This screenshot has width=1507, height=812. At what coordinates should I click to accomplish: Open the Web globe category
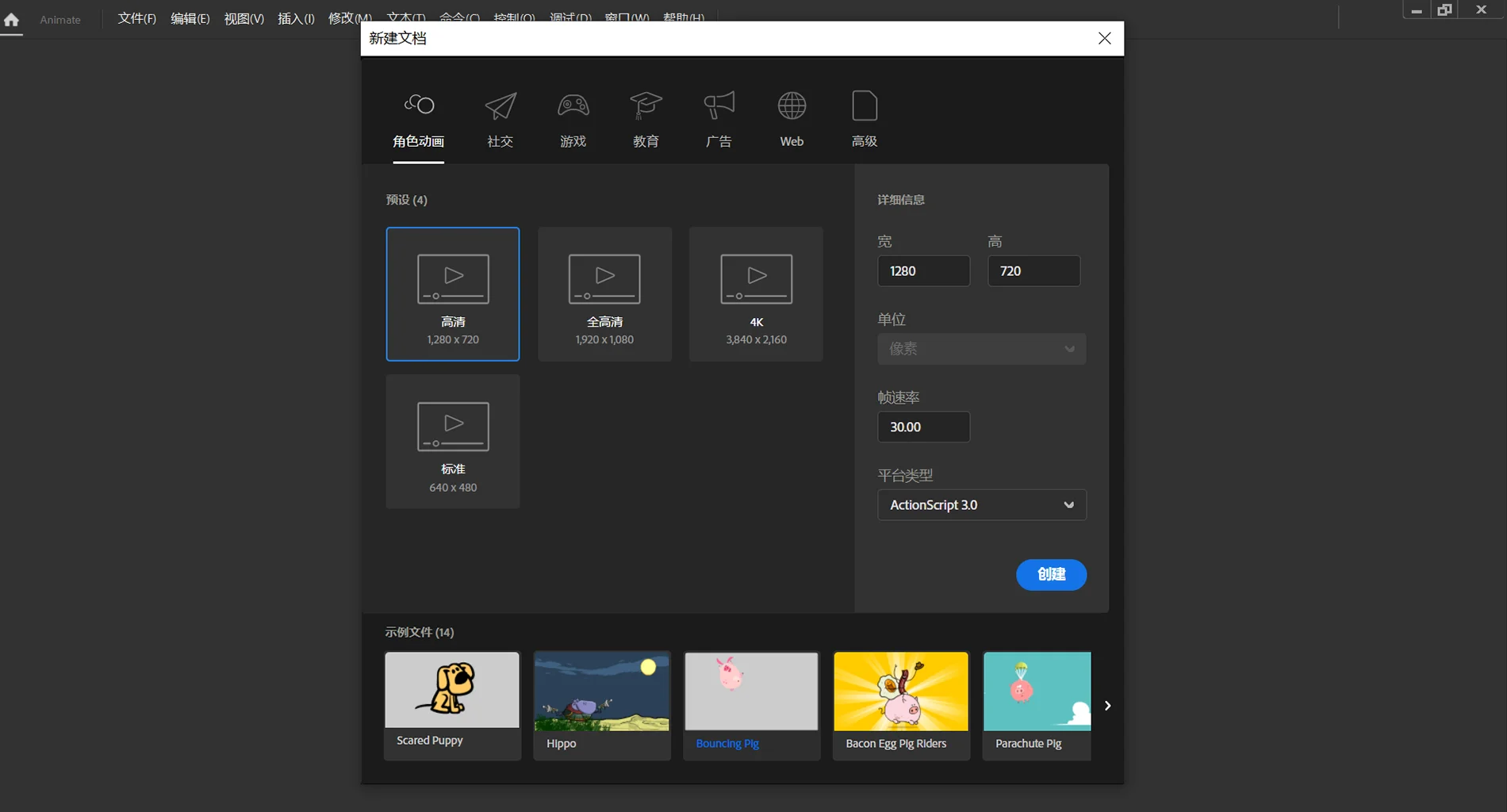point(792,105)
